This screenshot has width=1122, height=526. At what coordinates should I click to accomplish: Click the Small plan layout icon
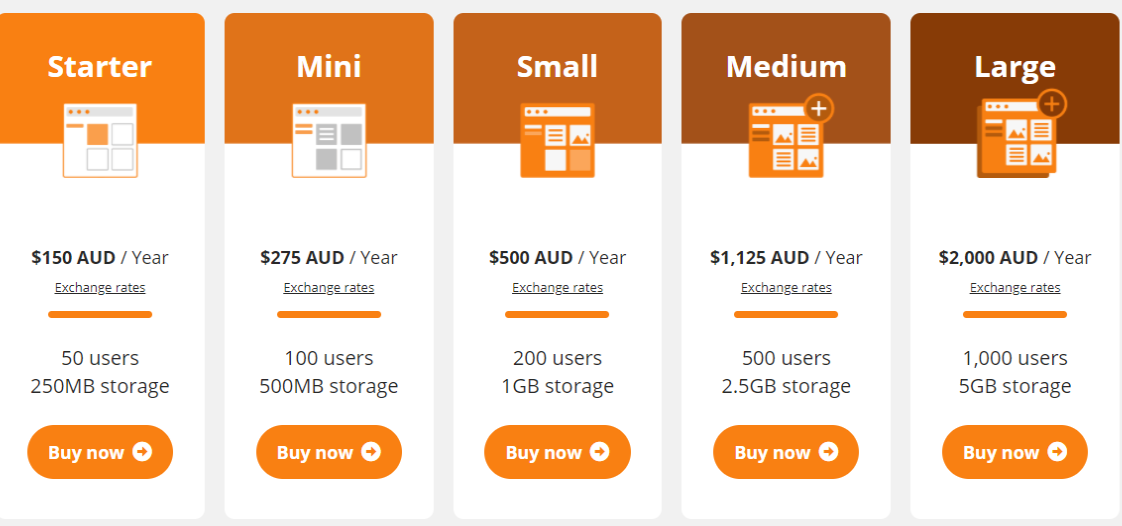click(x=557, y=140)
